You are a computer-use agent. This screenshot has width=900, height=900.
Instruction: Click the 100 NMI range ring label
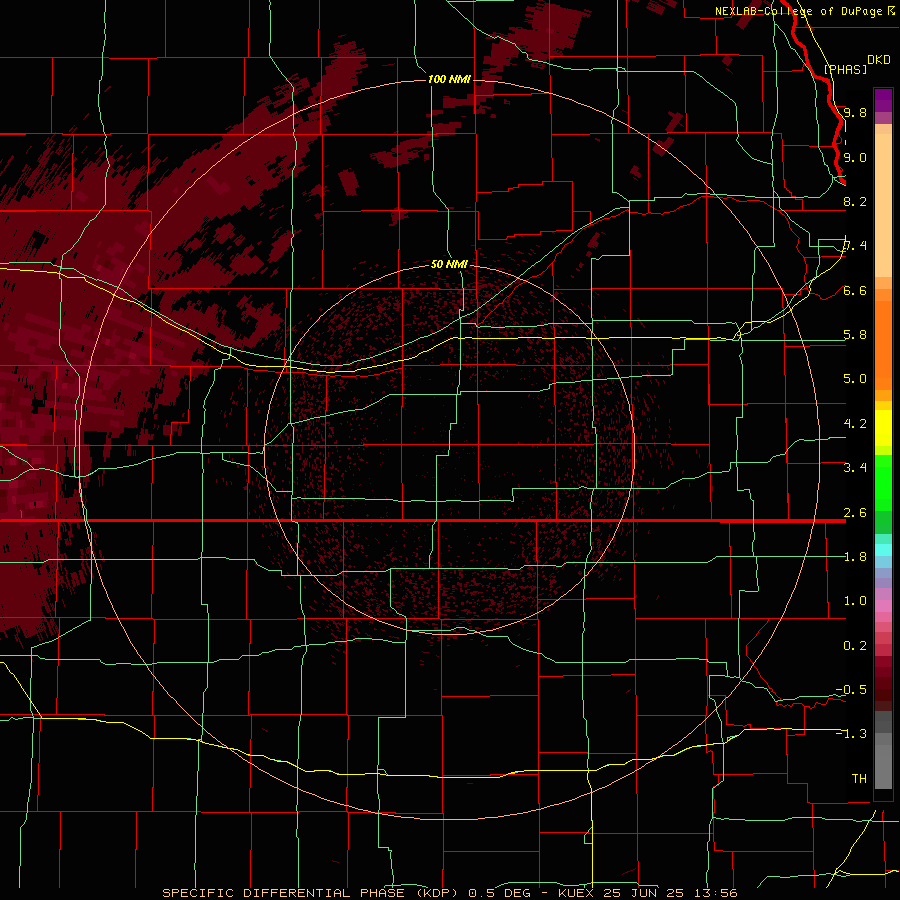449,79
